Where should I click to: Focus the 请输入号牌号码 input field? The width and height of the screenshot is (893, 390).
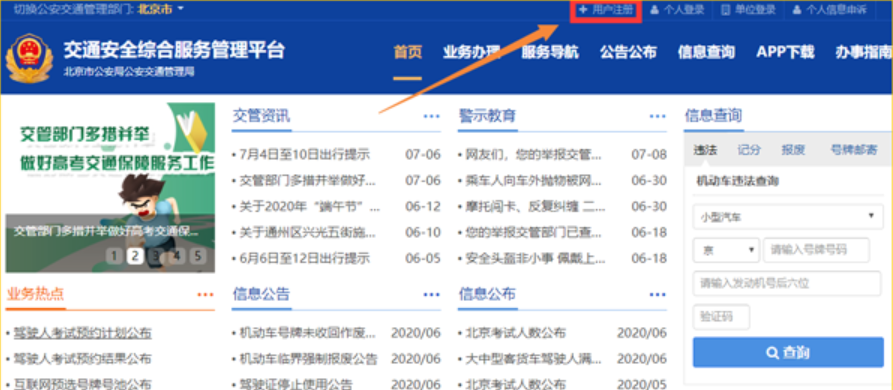817,250
